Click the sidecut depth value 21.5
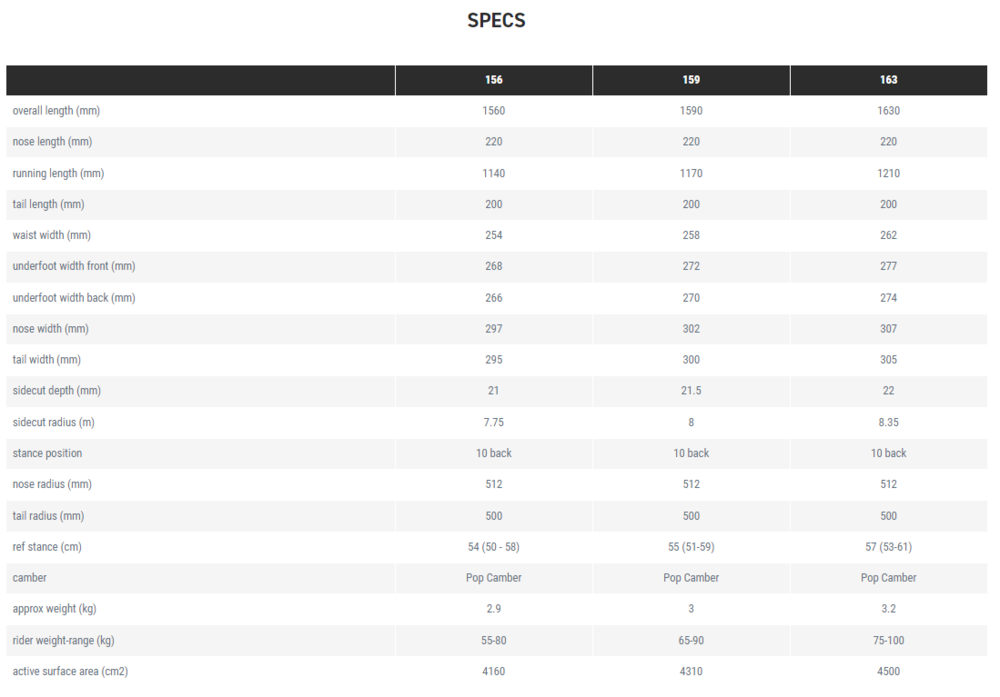The height and width of the screenshot is (697, 1000). 691,391
